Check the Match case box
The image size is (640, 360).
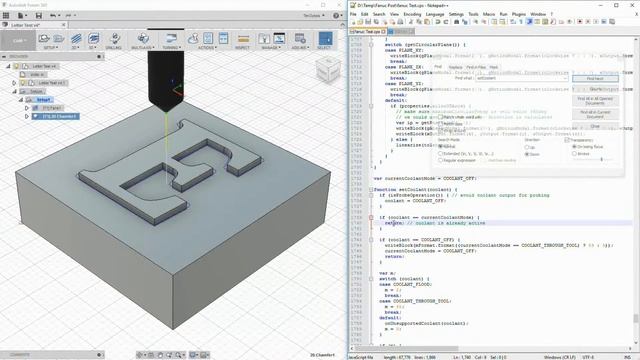tap(440, 124)
